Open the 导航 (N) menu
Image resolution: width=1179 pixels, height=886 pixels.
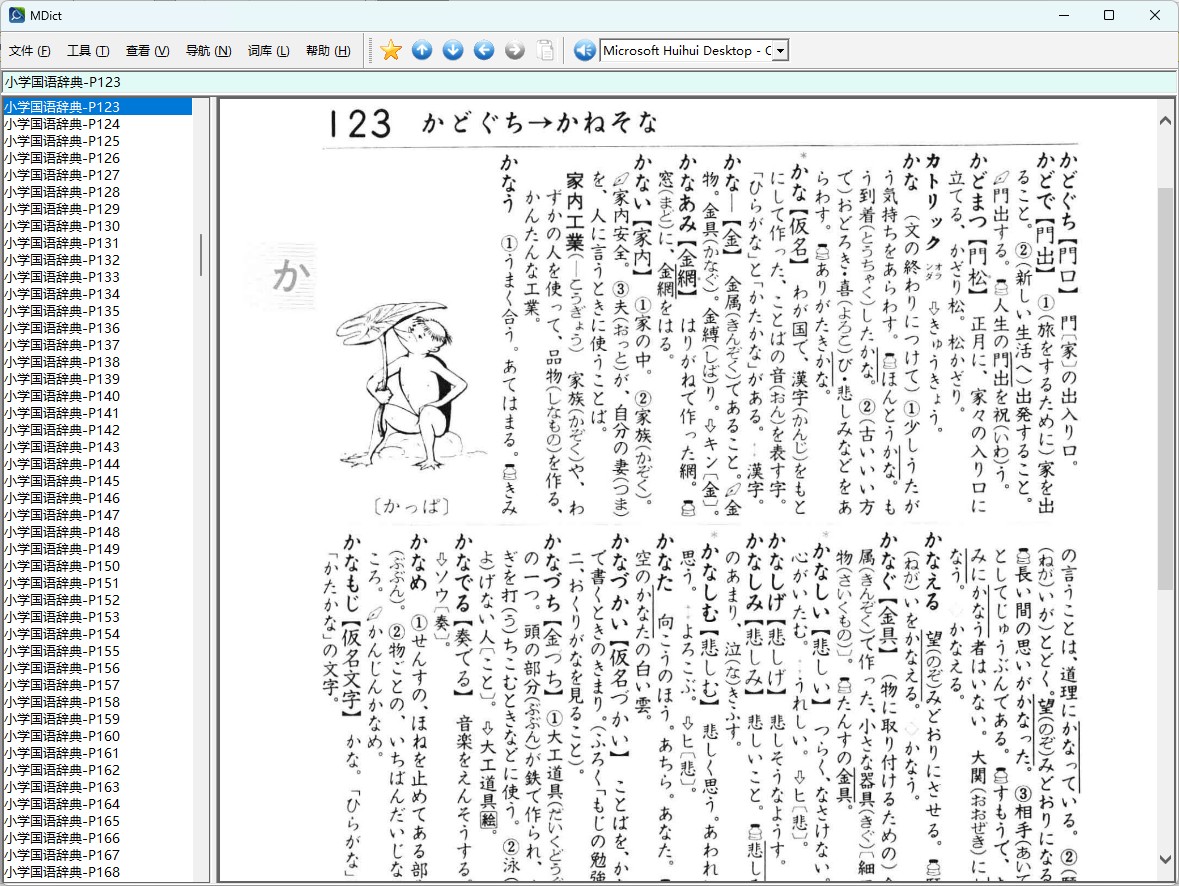(208, 50)
